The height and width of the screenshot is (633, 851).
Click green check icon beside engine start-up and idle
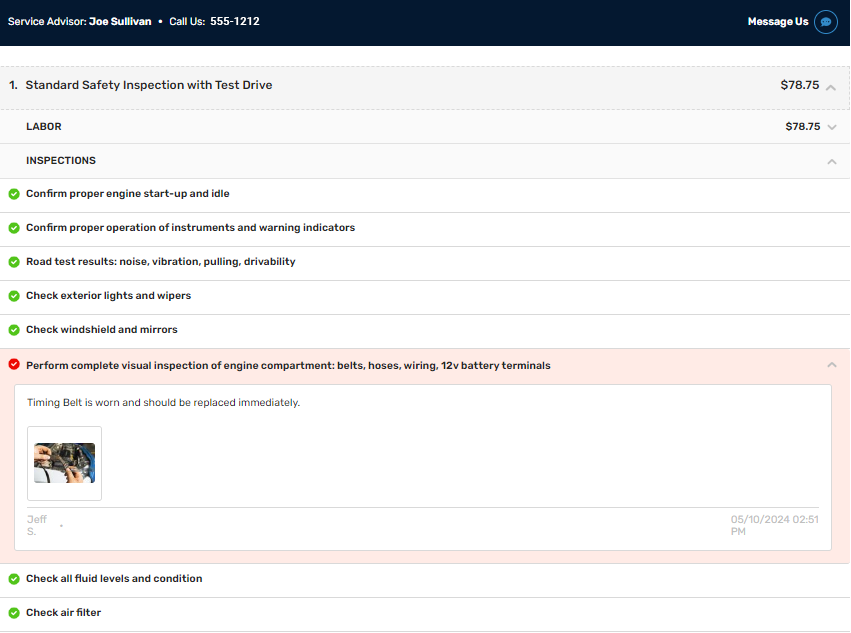click(x=14, y=194)
